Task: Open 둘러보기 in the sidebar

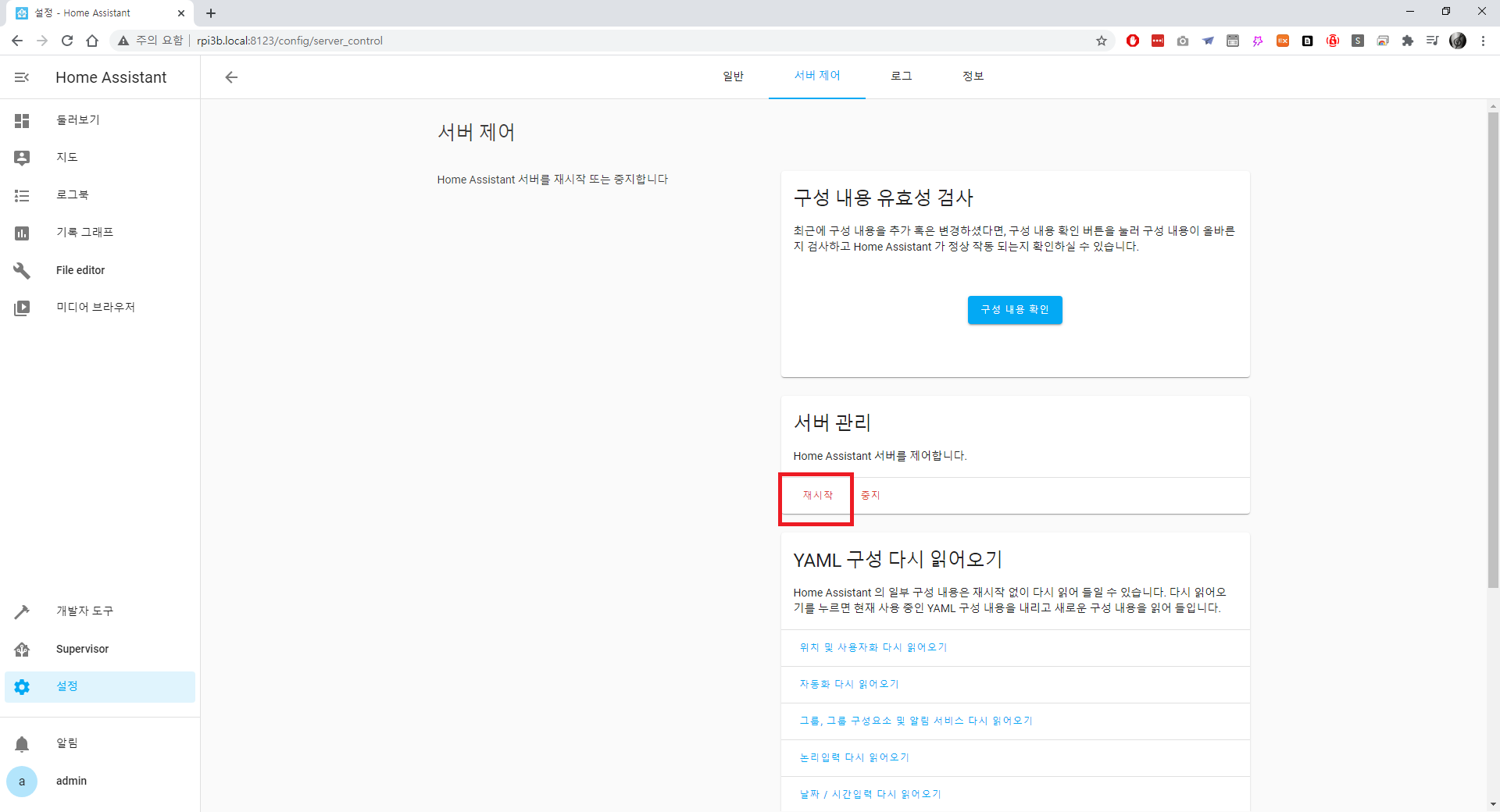Action: (100, 120)
